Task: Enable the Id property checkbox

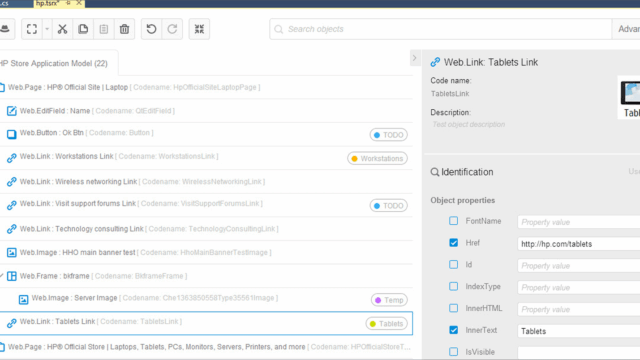Action: click(453, 264)
